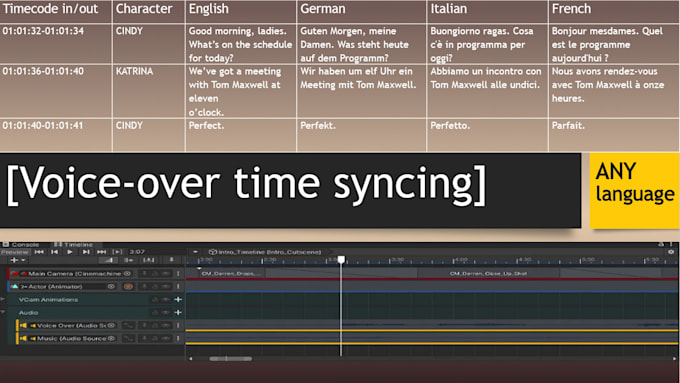Click the Main Camera binding object picker

[127, 274]
